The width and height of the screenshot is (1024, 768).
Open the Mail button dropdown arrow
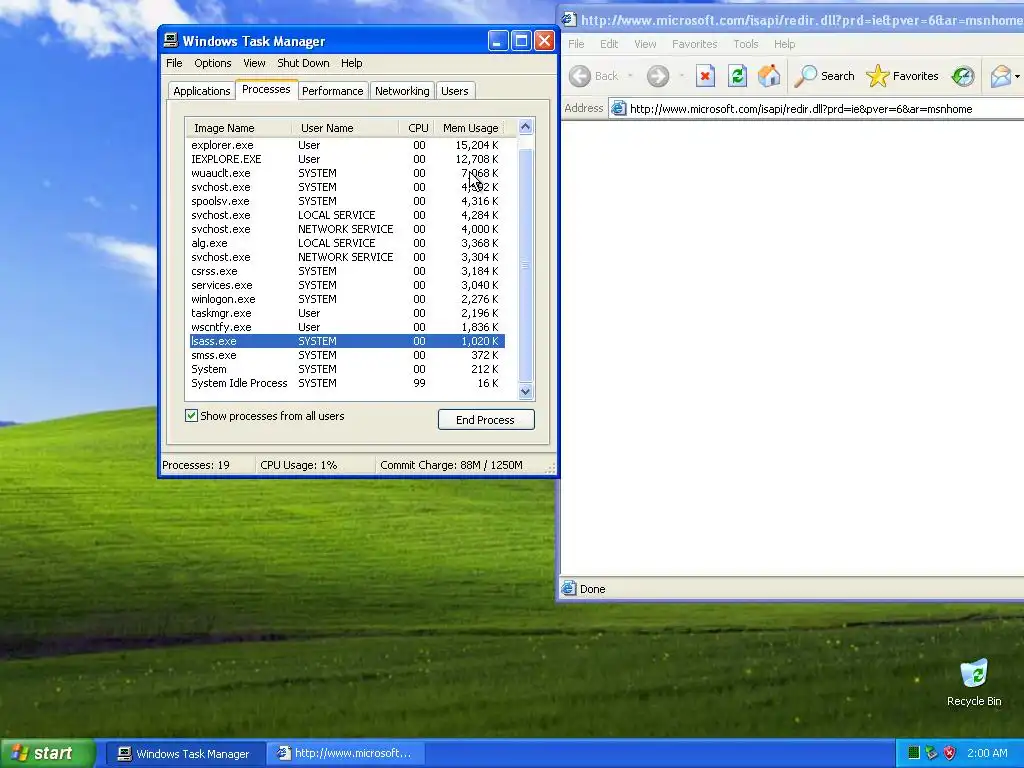[1017, 76]
